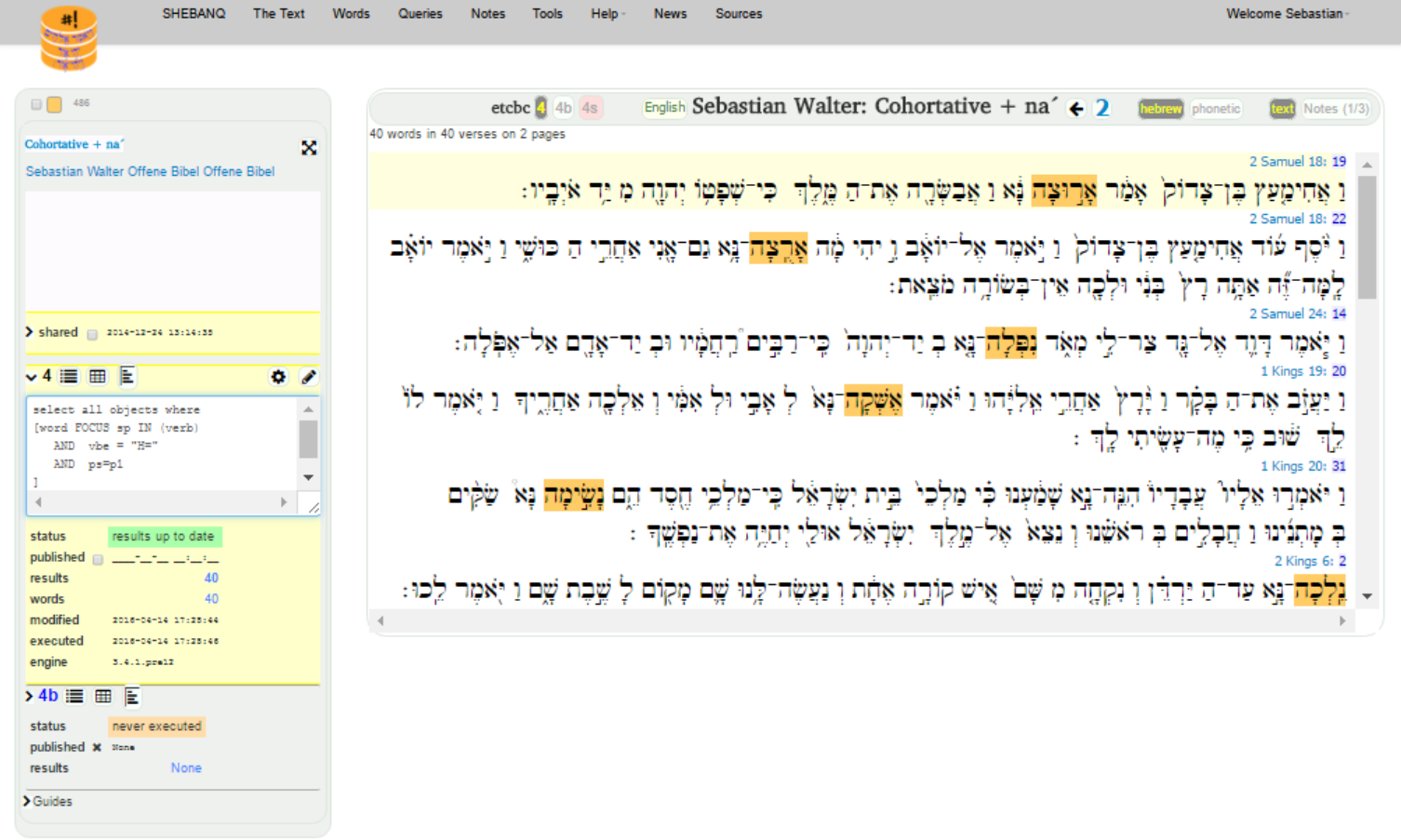1401x840 pixels.
Task: Toggle the published checkbox for version 4
Action: coord(98,559)
